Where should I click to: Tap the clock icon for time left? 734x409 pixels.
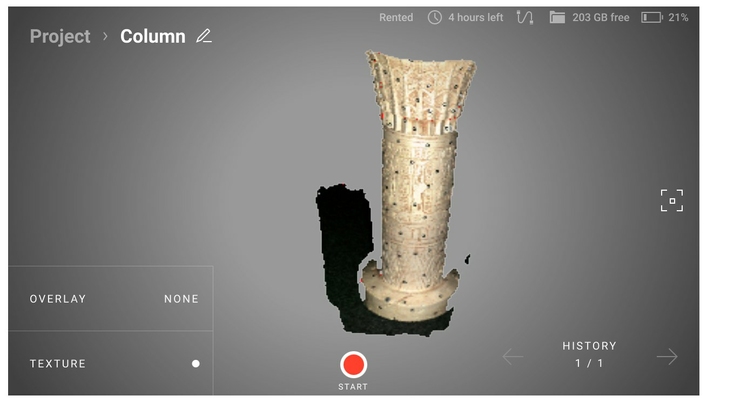(434, 18)
